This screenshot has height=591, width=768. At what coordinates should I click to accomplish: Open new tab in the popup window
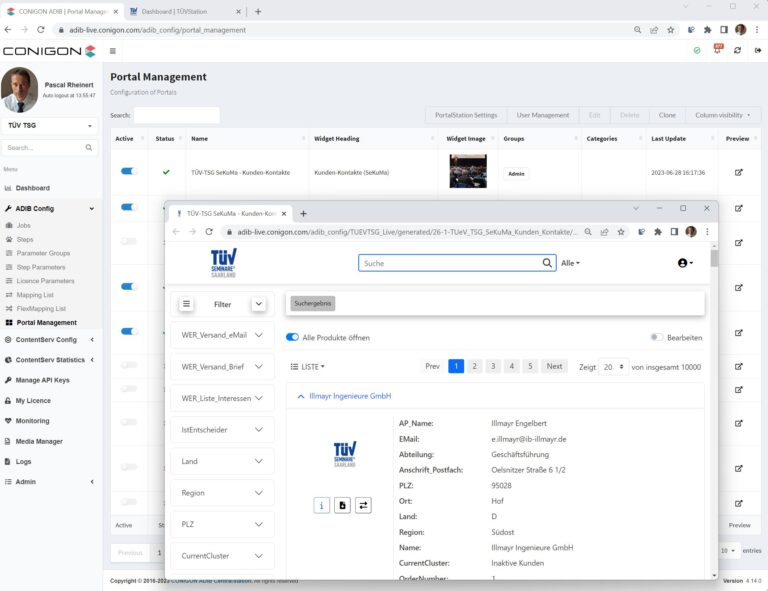coord(303,213)
